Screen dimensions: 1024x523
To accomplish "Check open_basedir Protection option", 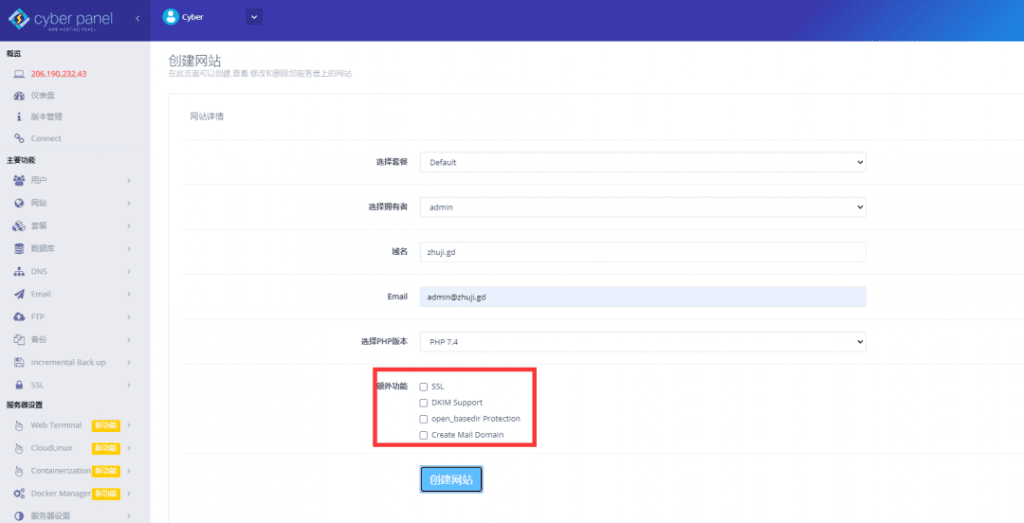I will [424, 419].
